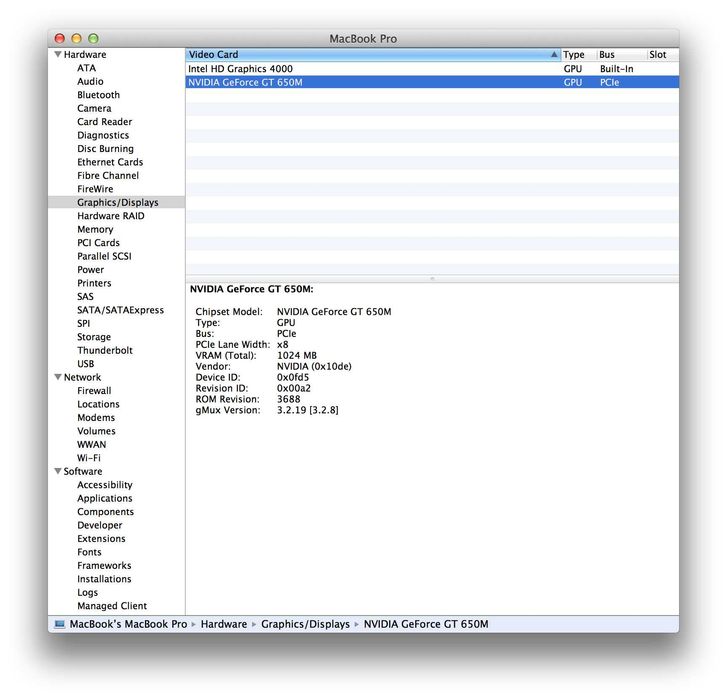The image size is (727, 699).
Task: Select Parallel SCSI in the sidebar
Action: (104, 256)
